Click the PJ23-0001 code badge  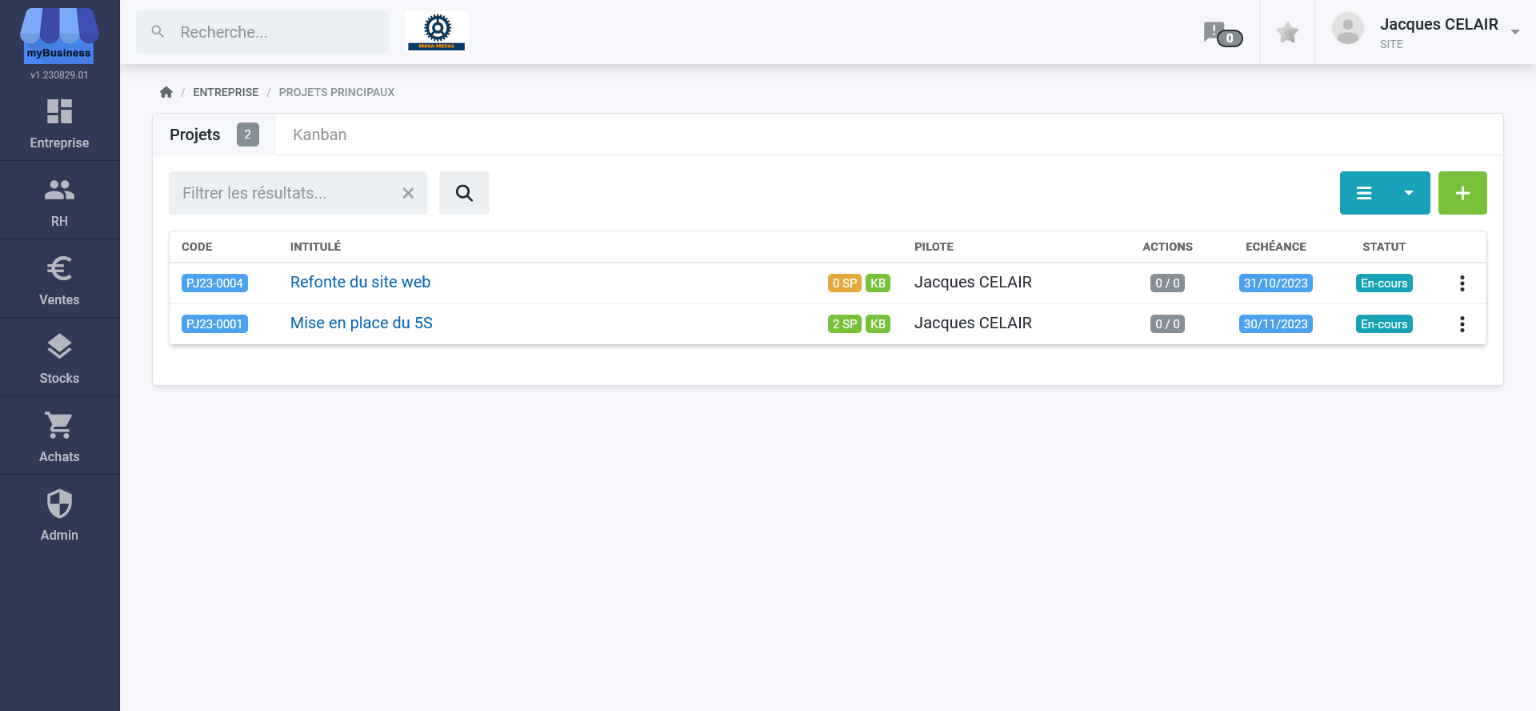coord(215,324)
